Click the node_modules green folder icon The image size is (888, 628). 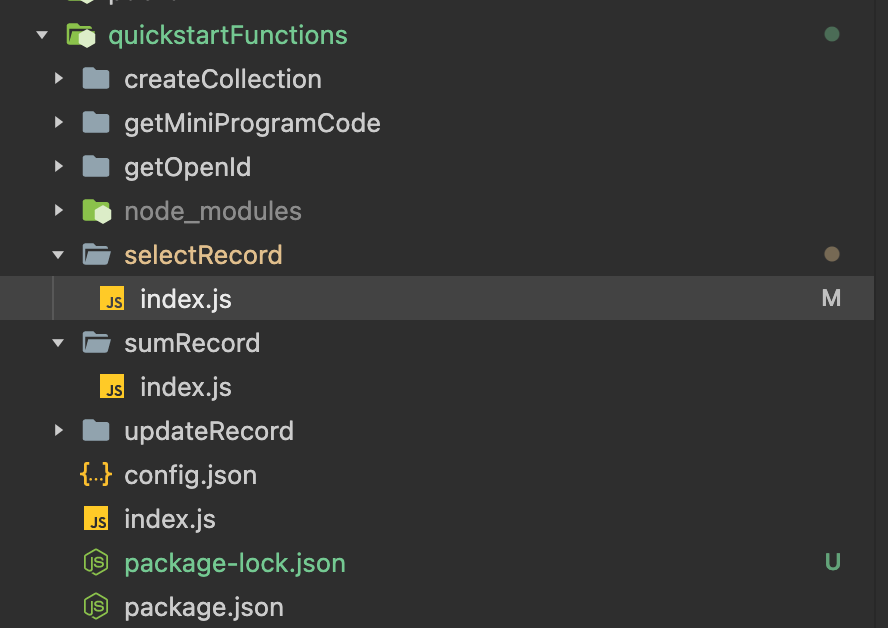click(x=96, y=211)
